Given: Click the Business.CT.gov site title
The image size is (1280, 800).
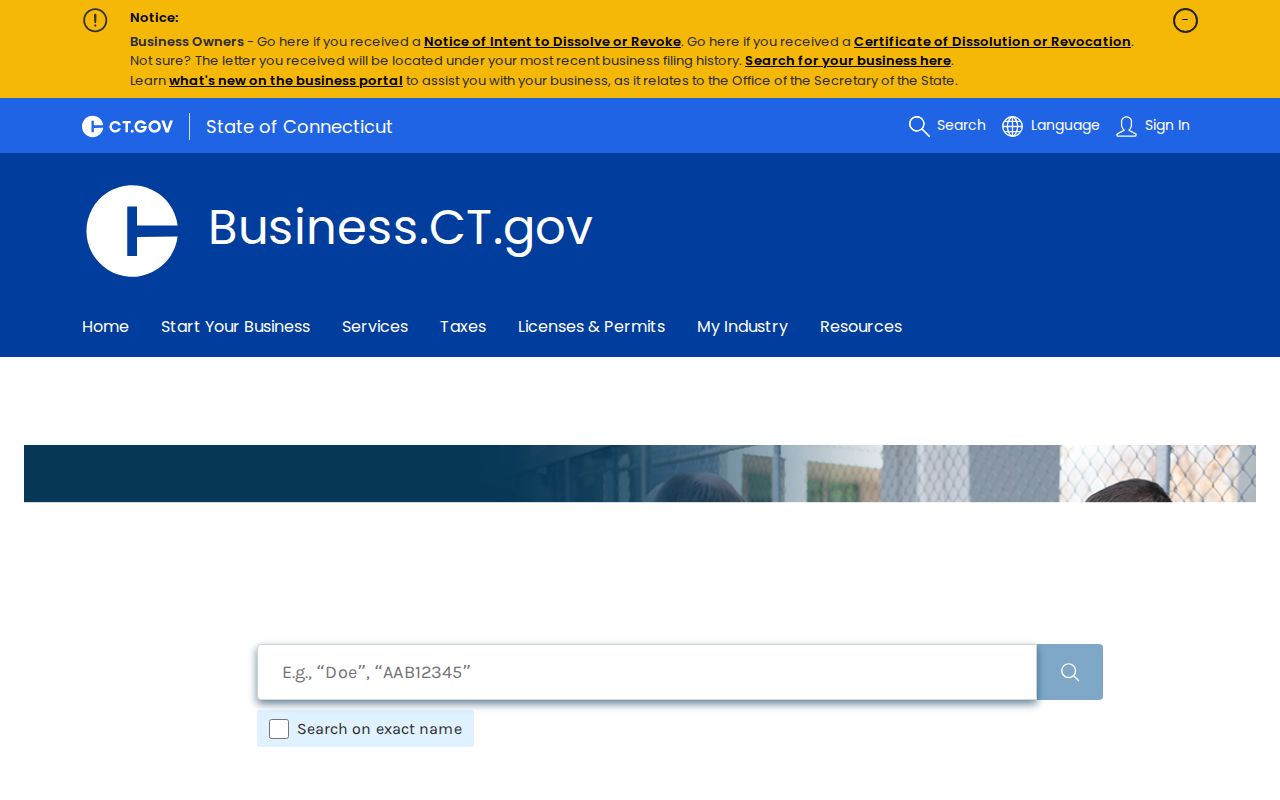Looking at the screenshot, I should point(400,226).
